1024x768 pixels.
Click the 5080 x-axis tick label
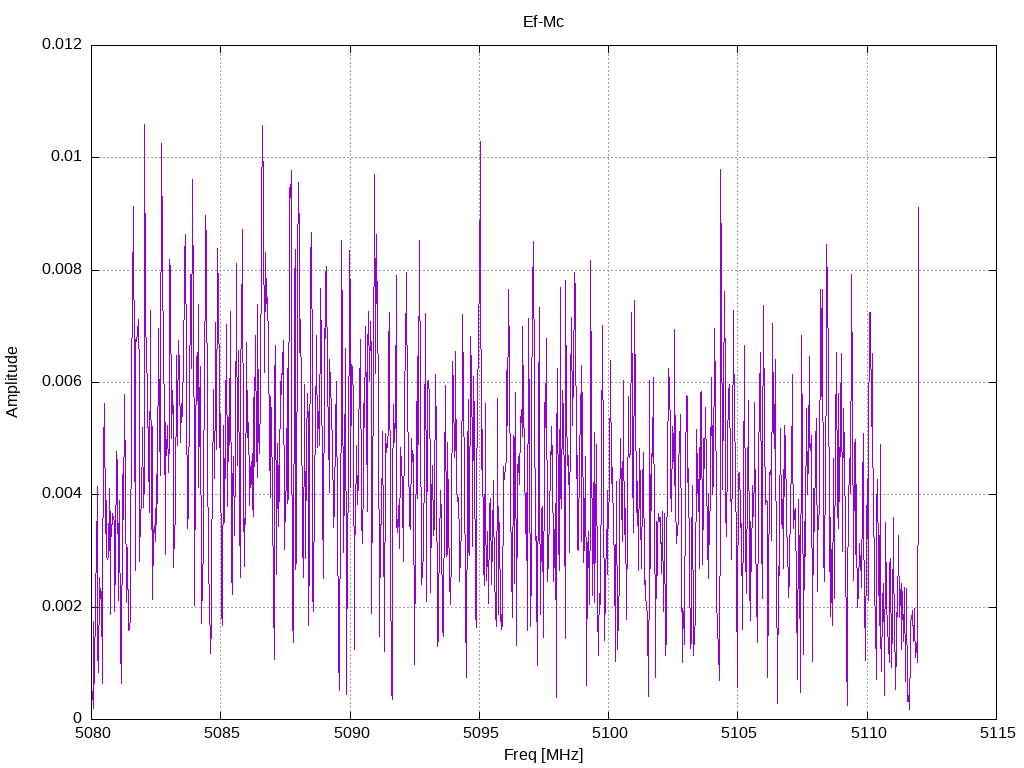tap(93, 733)
